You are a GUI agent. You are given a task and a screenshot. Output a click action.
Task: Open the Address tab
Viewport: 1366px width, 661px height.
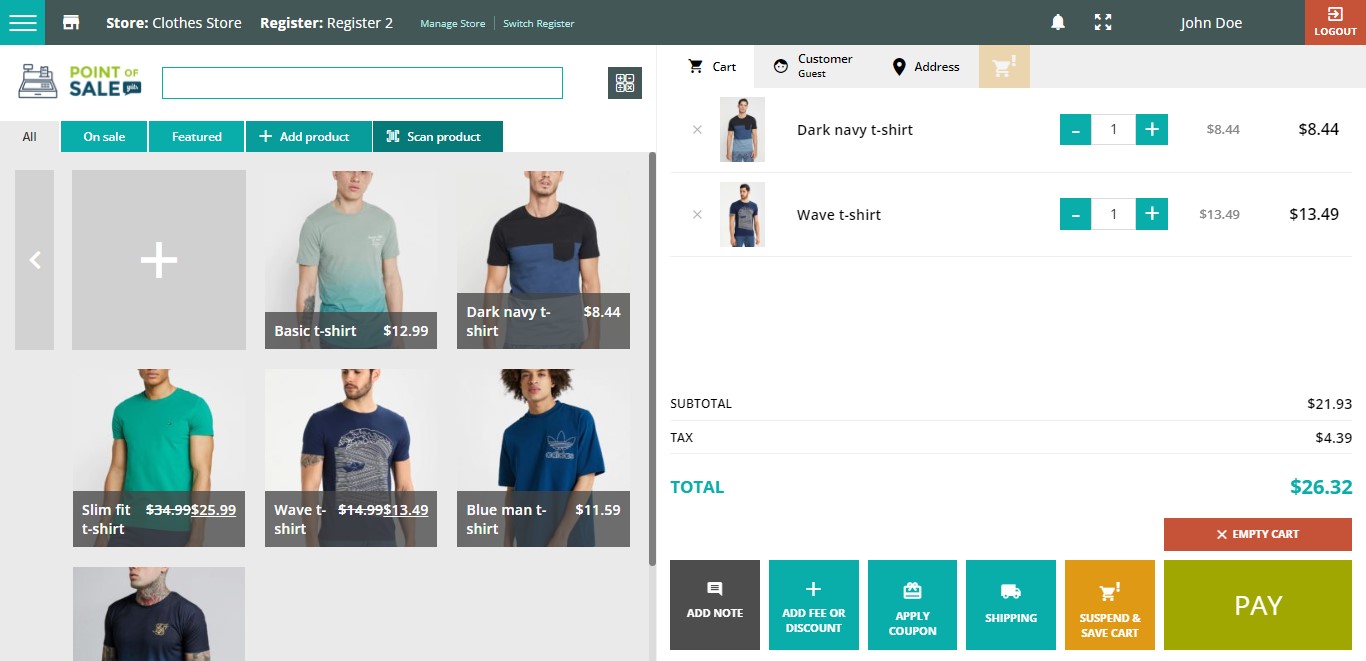[x=925, y=67]
